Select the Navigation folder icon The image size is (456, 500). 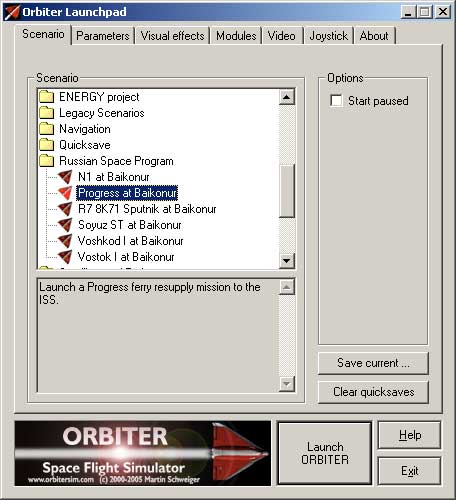[46, 129]
